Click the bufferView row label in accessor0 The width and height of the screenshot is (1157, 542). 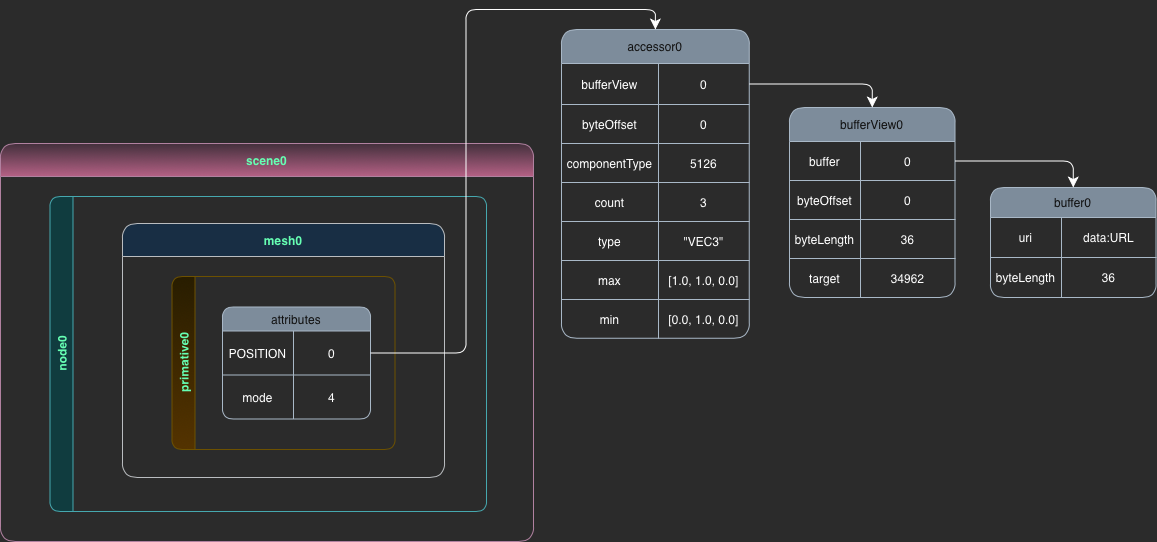point(609,85)
